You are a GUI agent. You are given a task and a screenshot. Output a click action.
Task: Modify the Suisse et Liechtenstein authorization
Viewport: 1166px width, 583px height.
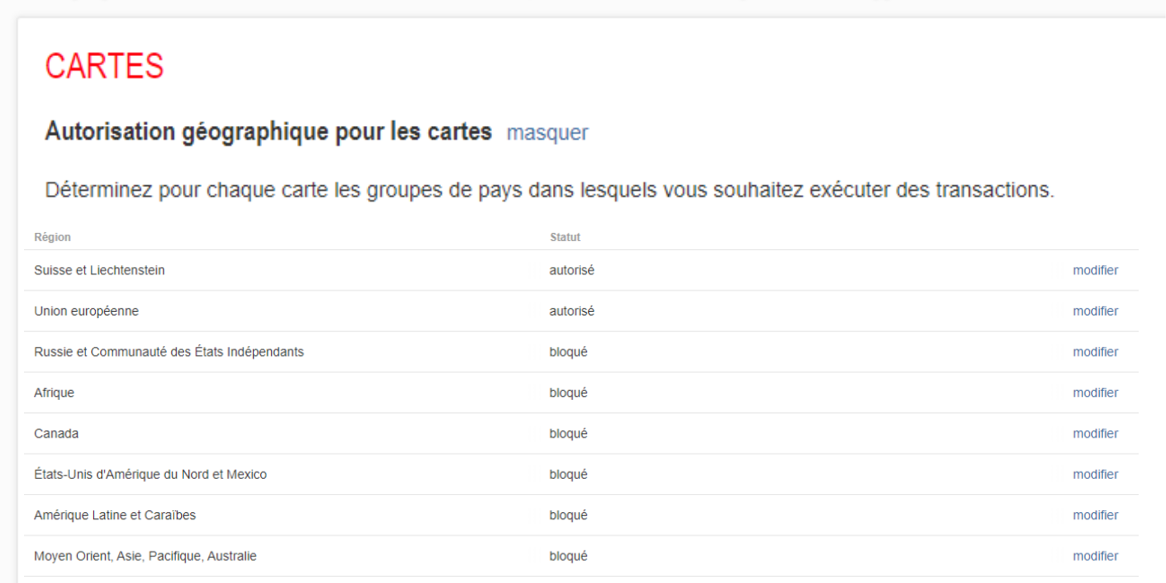(x=1095, y=271)
